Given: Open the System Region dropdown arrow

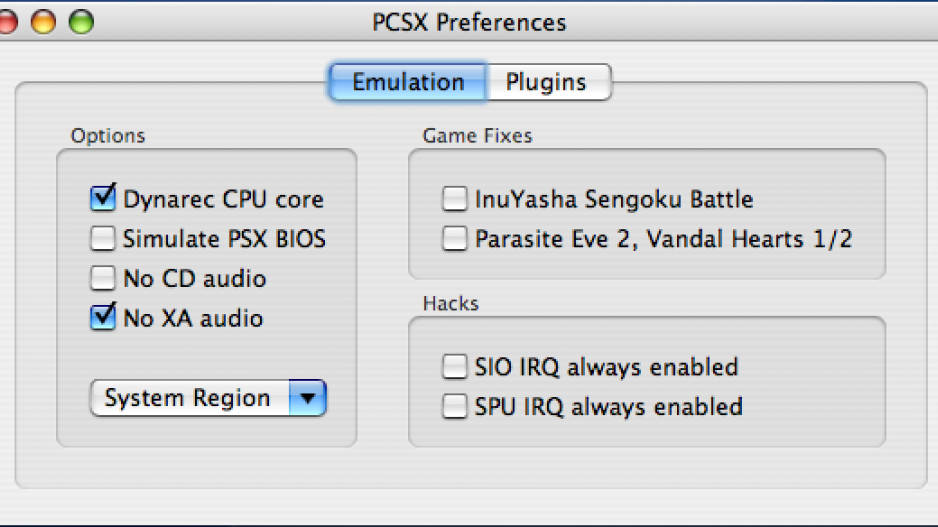Looking at the screenshot, I should 308,398.
